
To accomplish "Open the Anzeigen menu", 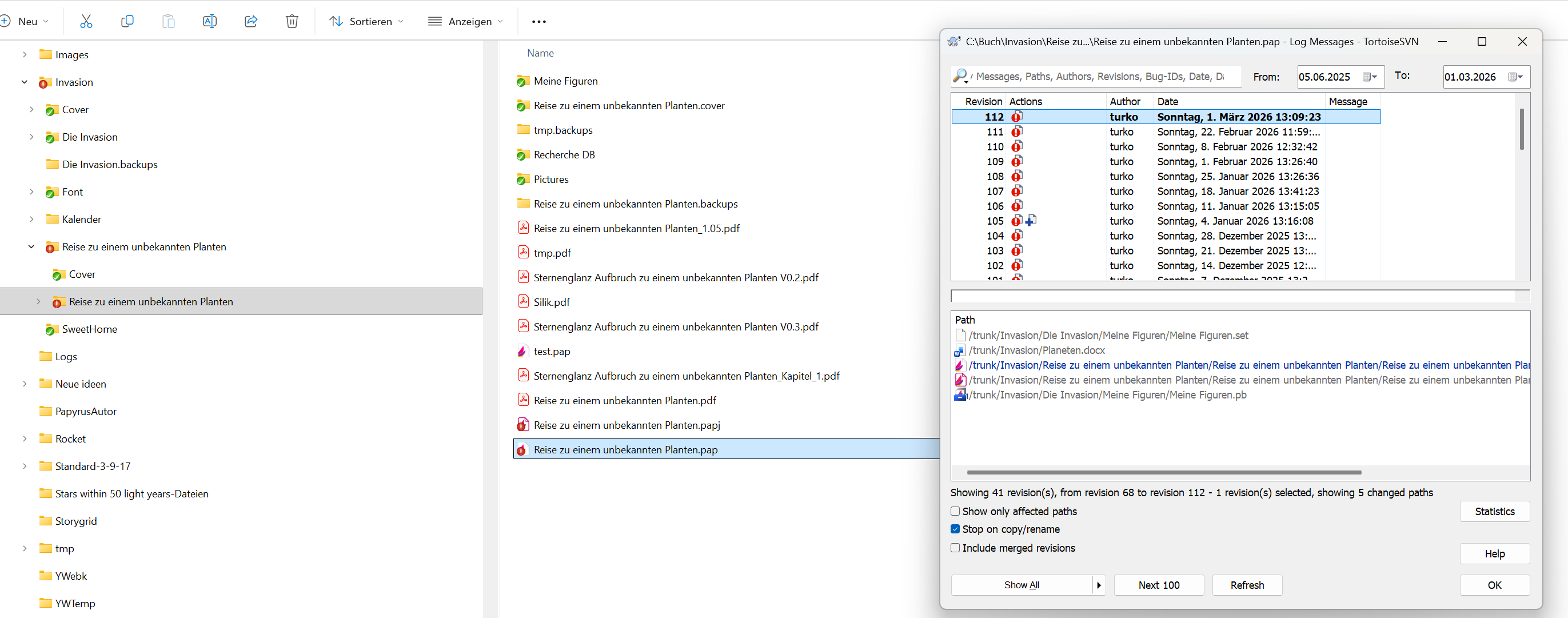I will [466, 21].
